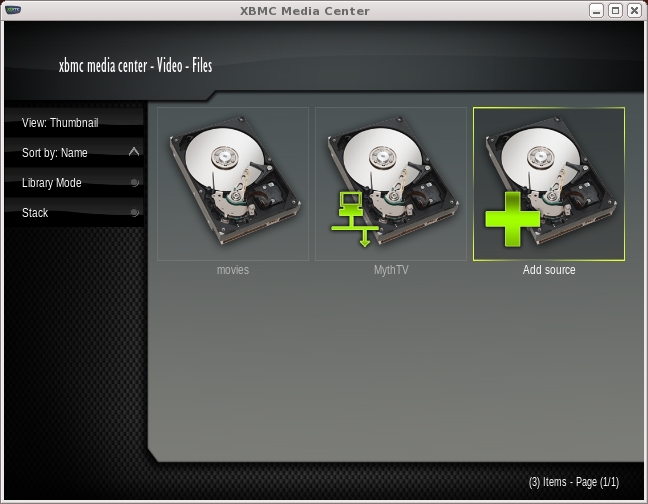648x504 pixels.
Task: Close the XBMC Media Center window
Action: click(634, 11)
